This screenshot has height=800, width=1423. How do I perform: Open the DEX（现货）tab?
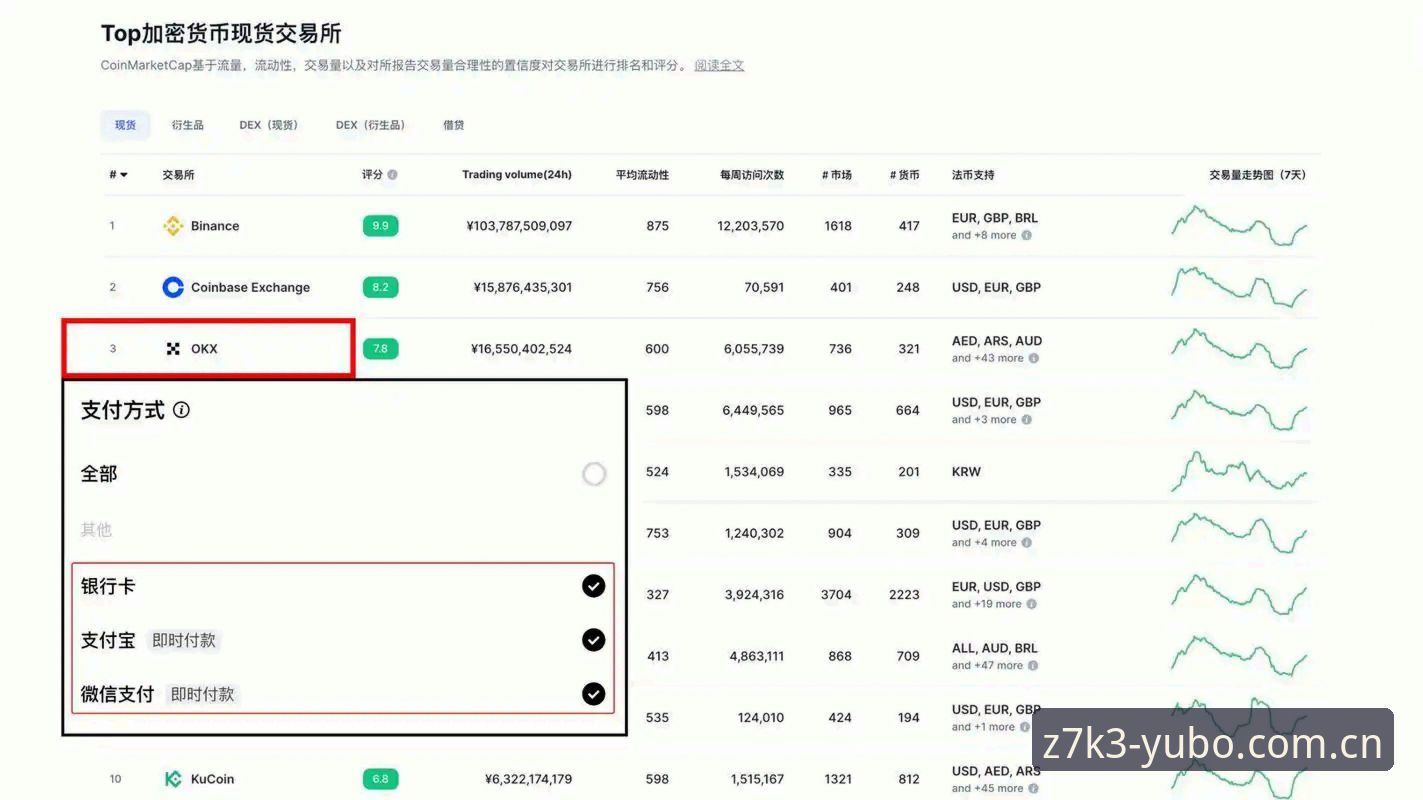(x=269, y=125)
